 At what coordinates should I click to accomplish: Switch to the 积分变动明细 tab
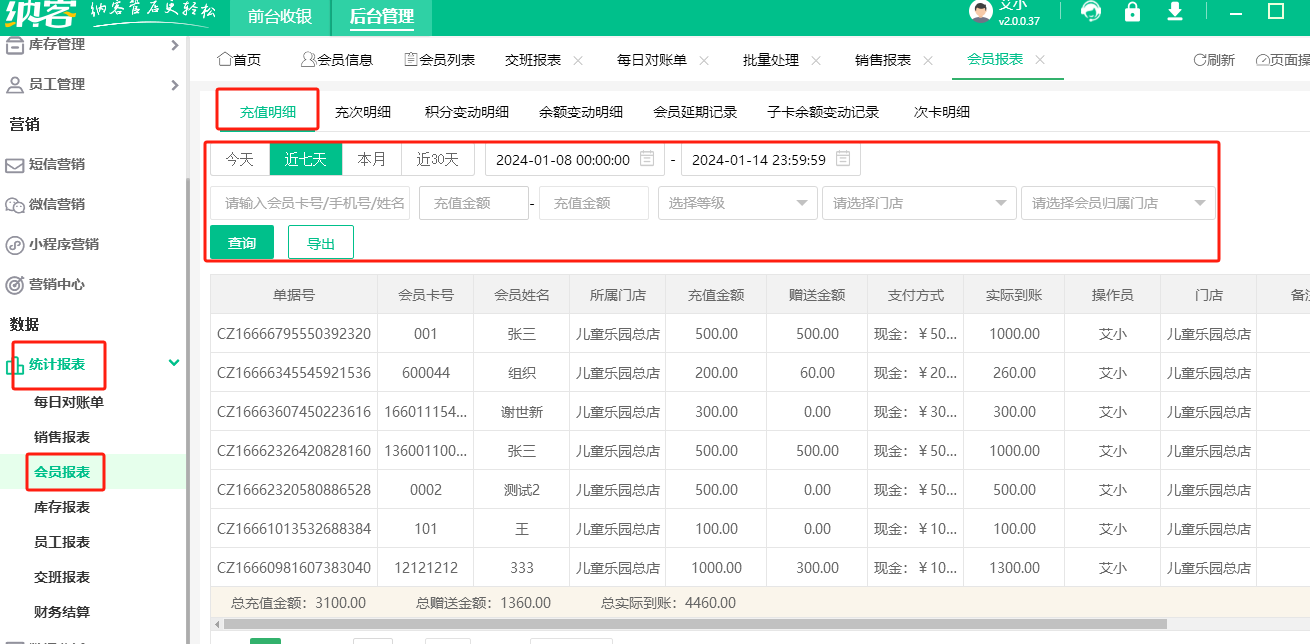point(466,112)
